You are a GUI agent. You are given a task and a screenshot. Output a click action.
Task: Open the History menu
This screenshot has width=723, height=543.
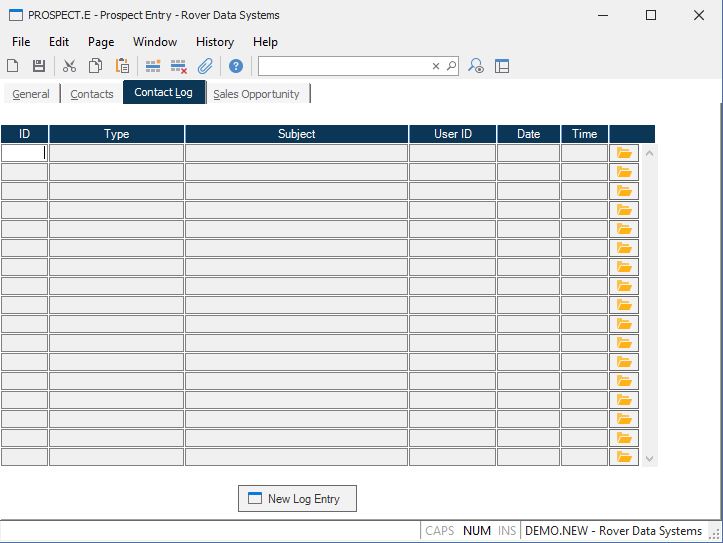[x=214, y=42]
